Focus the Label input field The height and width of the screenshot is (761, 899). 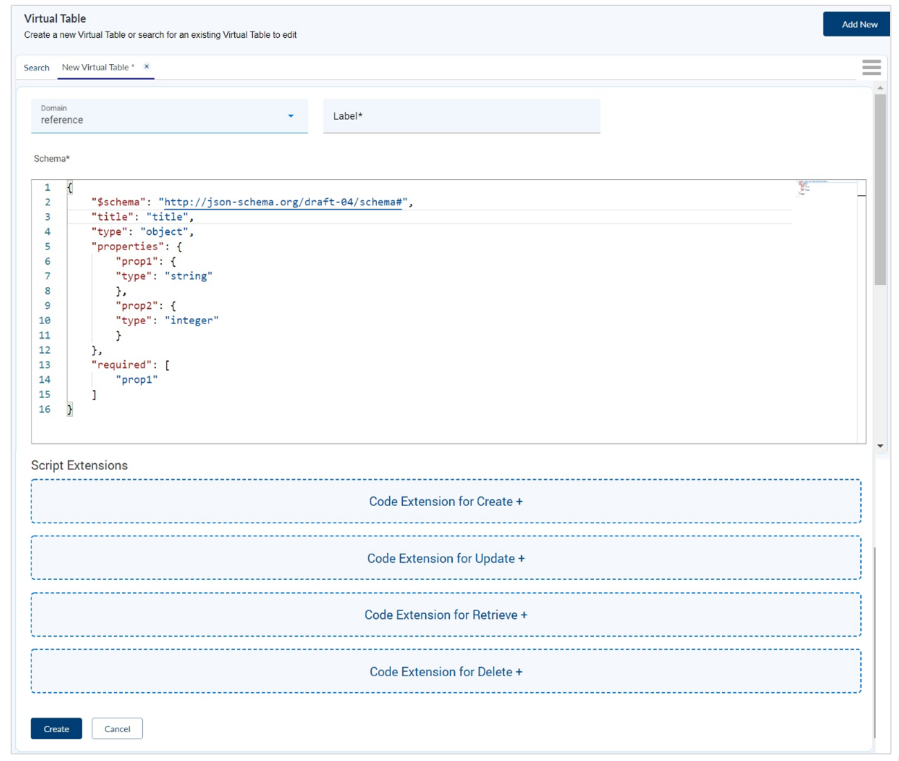[461, 116]
